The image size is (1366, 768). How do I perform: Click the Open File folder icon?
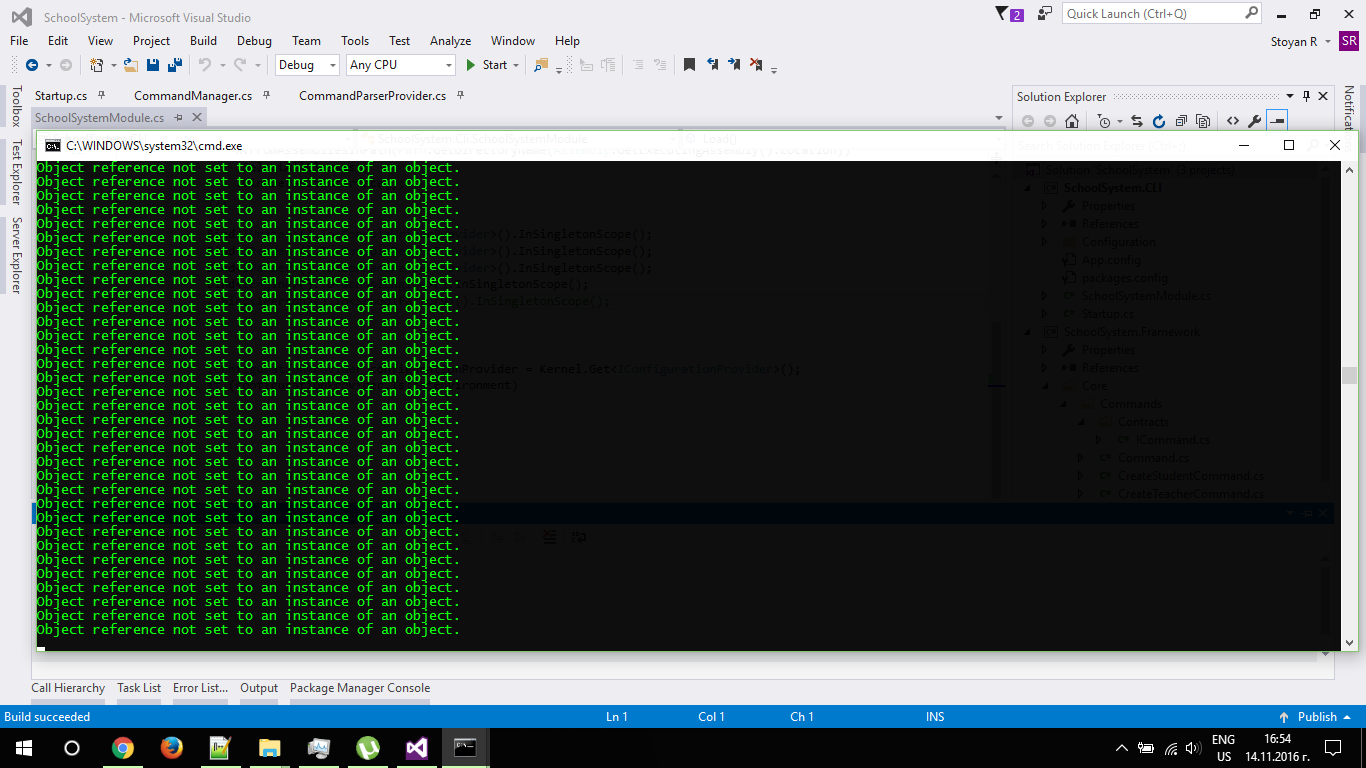click(x=131, y=65)
